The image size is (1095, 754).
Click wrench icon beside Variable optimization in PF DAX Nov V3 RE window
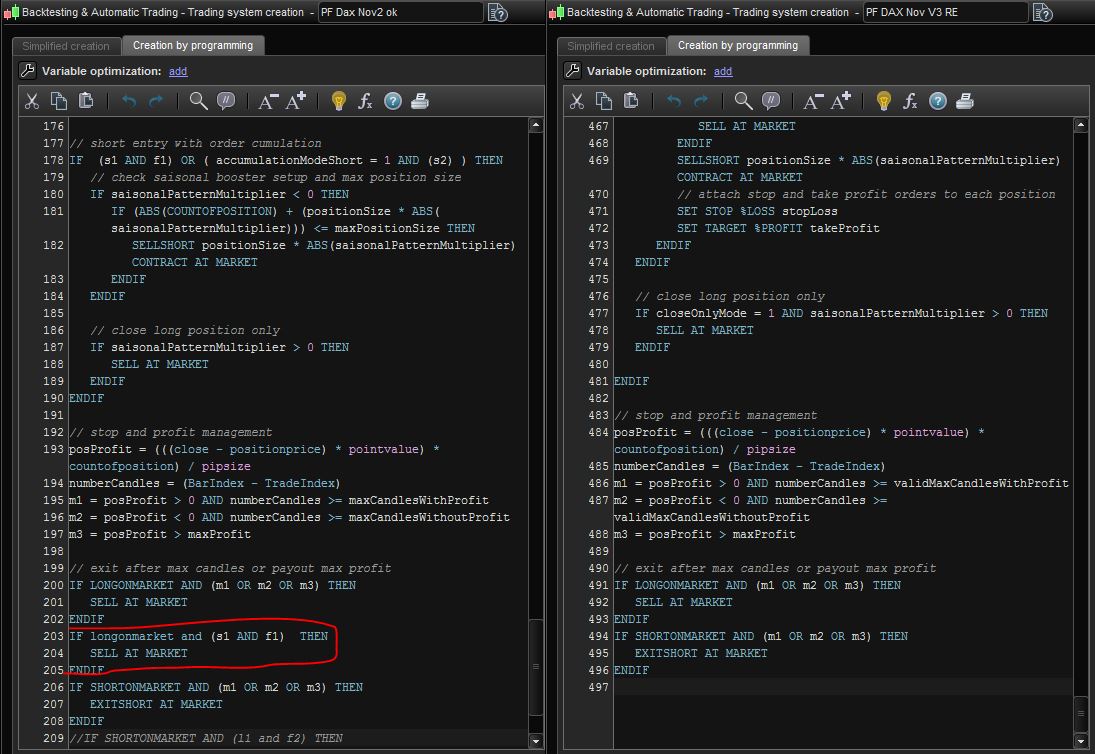(x=572, y=71)
